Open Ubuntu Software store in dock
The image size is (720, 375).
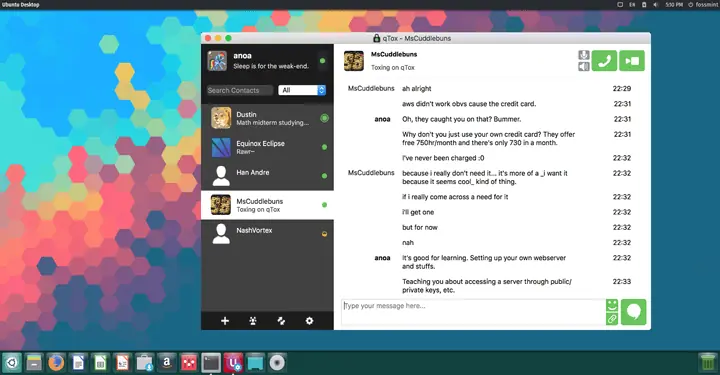[145, 363]
